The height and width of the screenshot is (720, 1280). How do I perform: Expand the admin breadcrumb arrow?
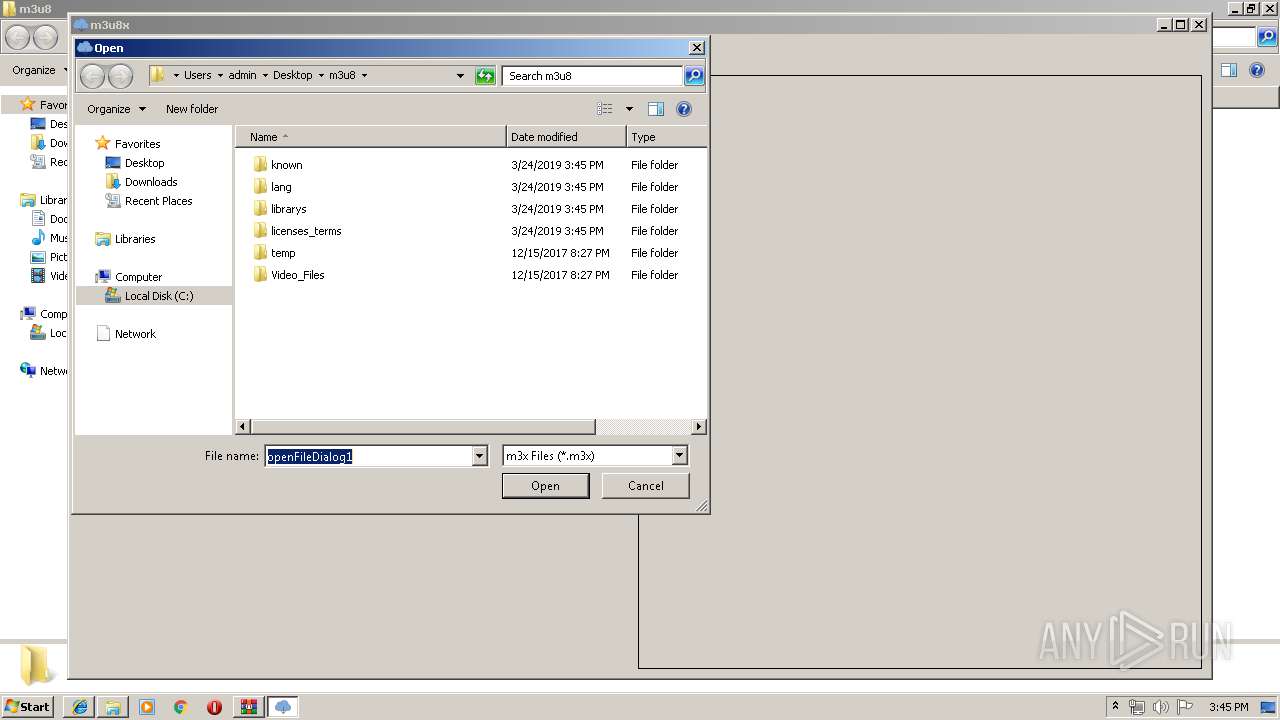point(265,76)
